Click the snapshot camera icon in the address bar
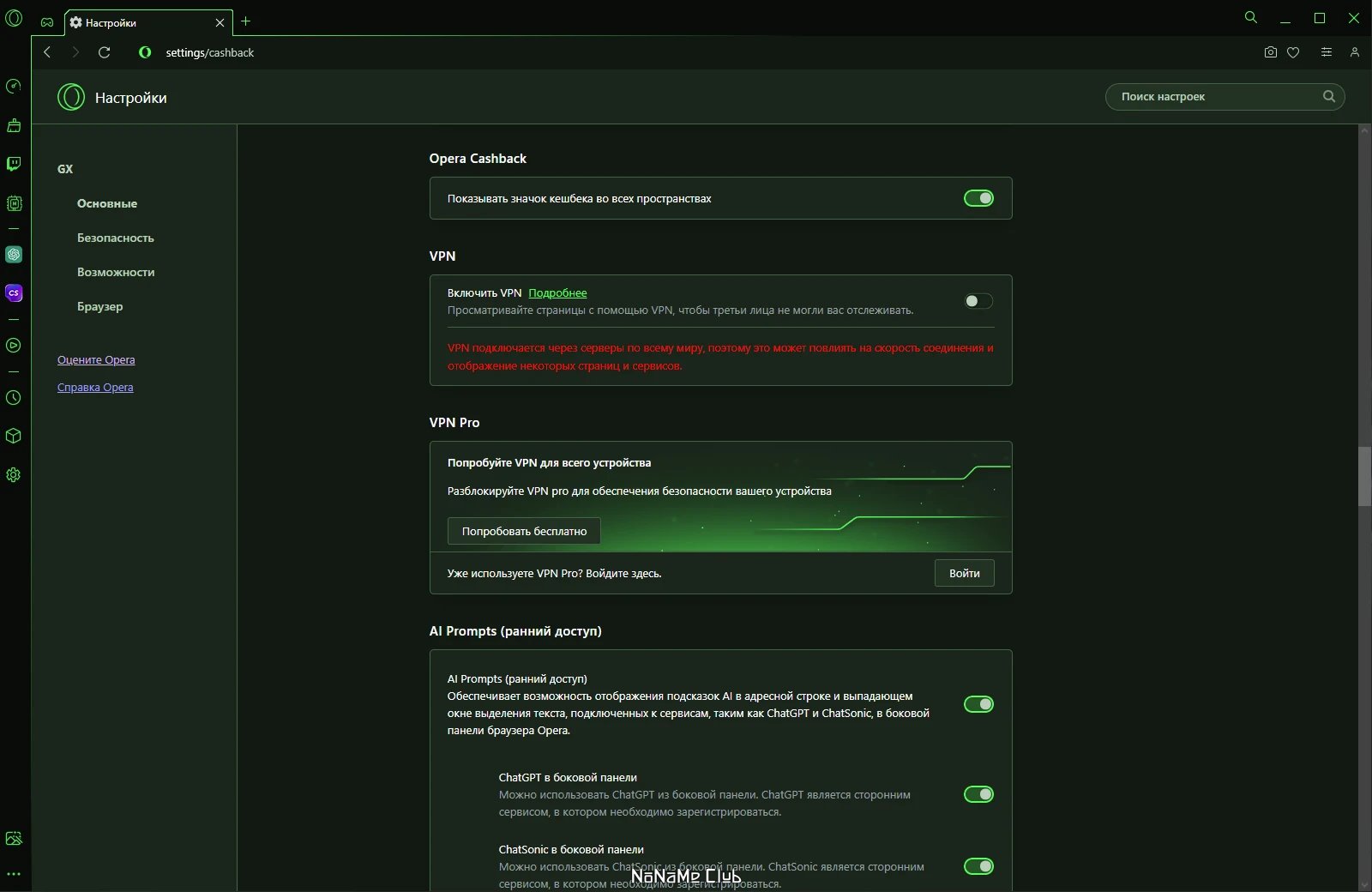1372x892 pixels. click(x=1271, y=52)
